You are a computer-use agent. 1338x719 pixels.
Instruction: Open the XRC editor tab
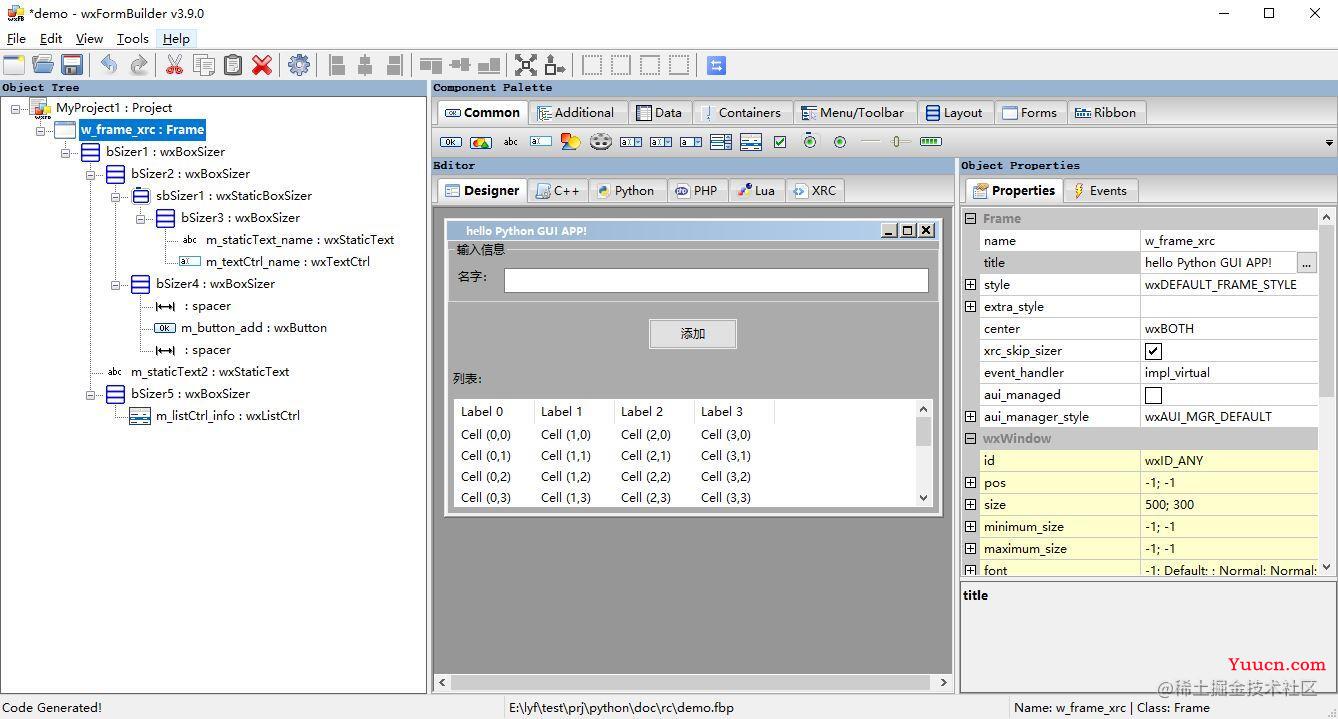tap(814, 191)
